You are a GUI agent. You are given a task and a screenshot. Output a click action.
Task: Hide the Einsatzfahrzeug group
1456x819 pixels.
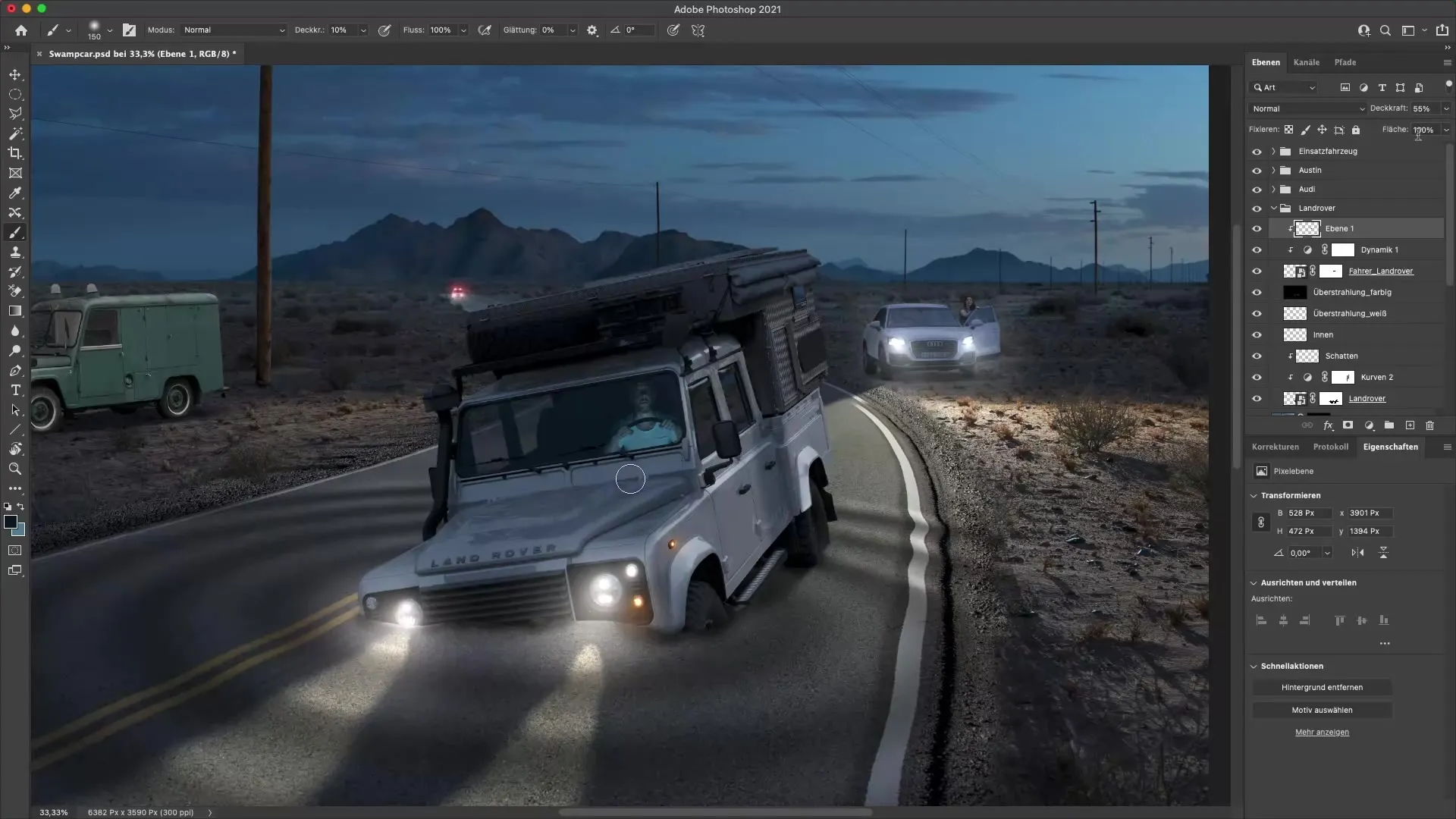(x=1257, y=152)
